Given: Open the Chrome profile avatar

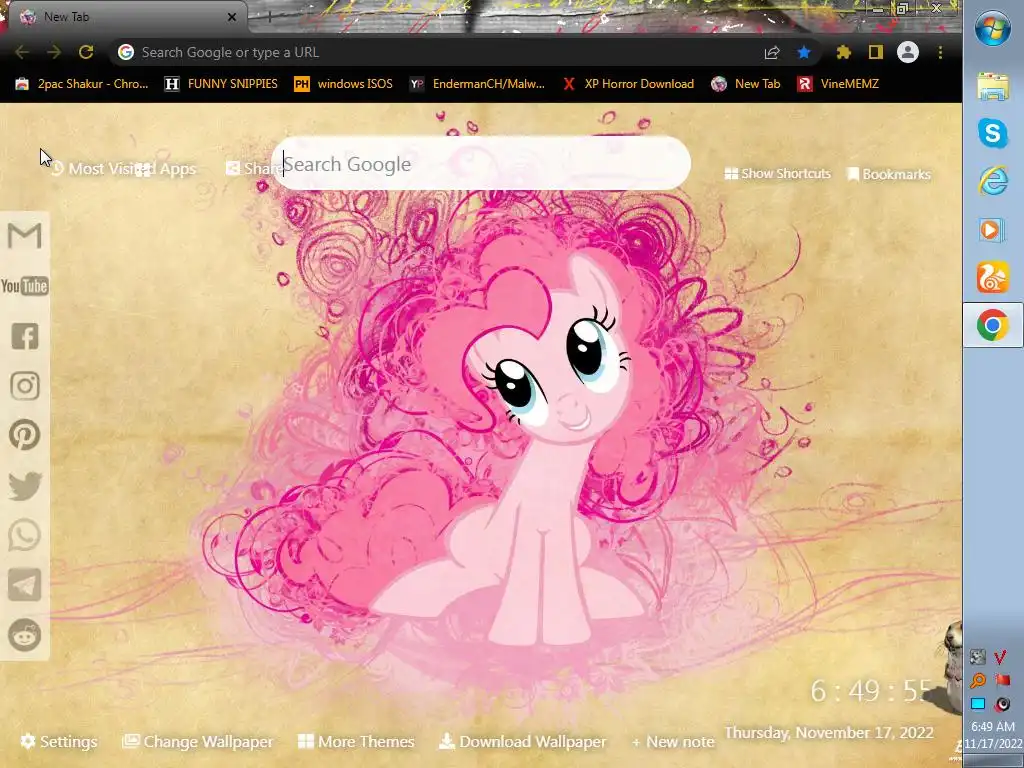Looking at the screenshot, I should [x=908, y=52].
